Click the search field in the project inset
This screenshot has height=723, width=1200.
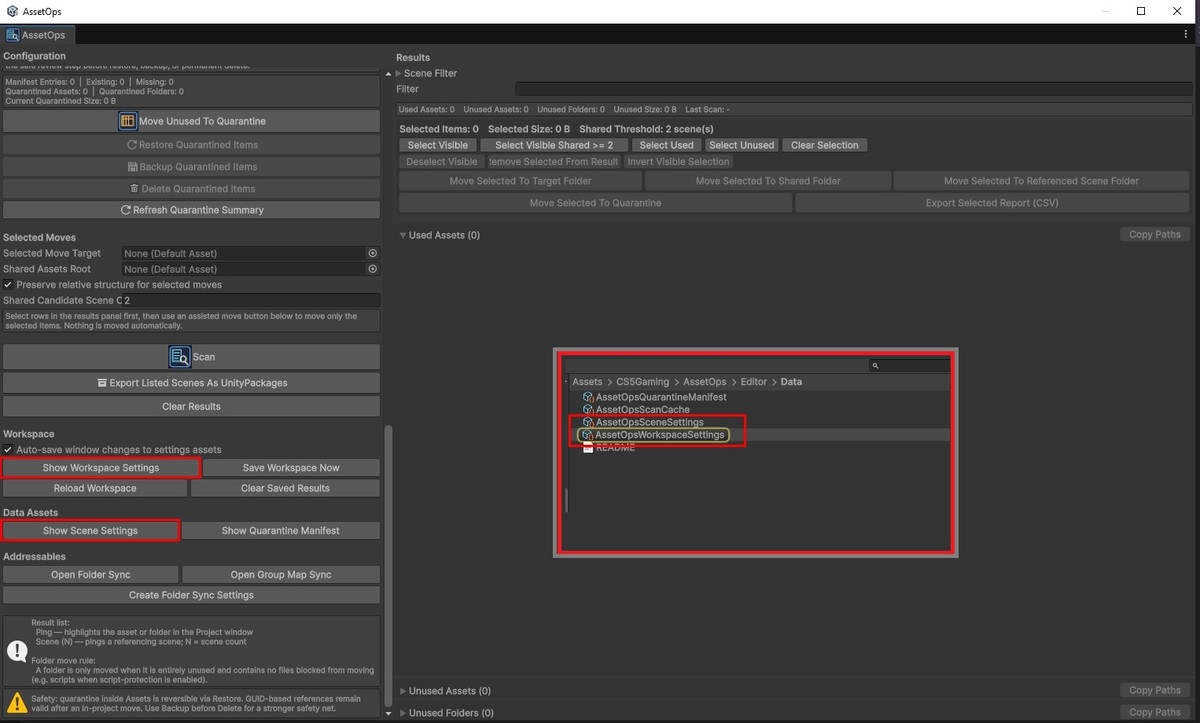tap(909, 366)
